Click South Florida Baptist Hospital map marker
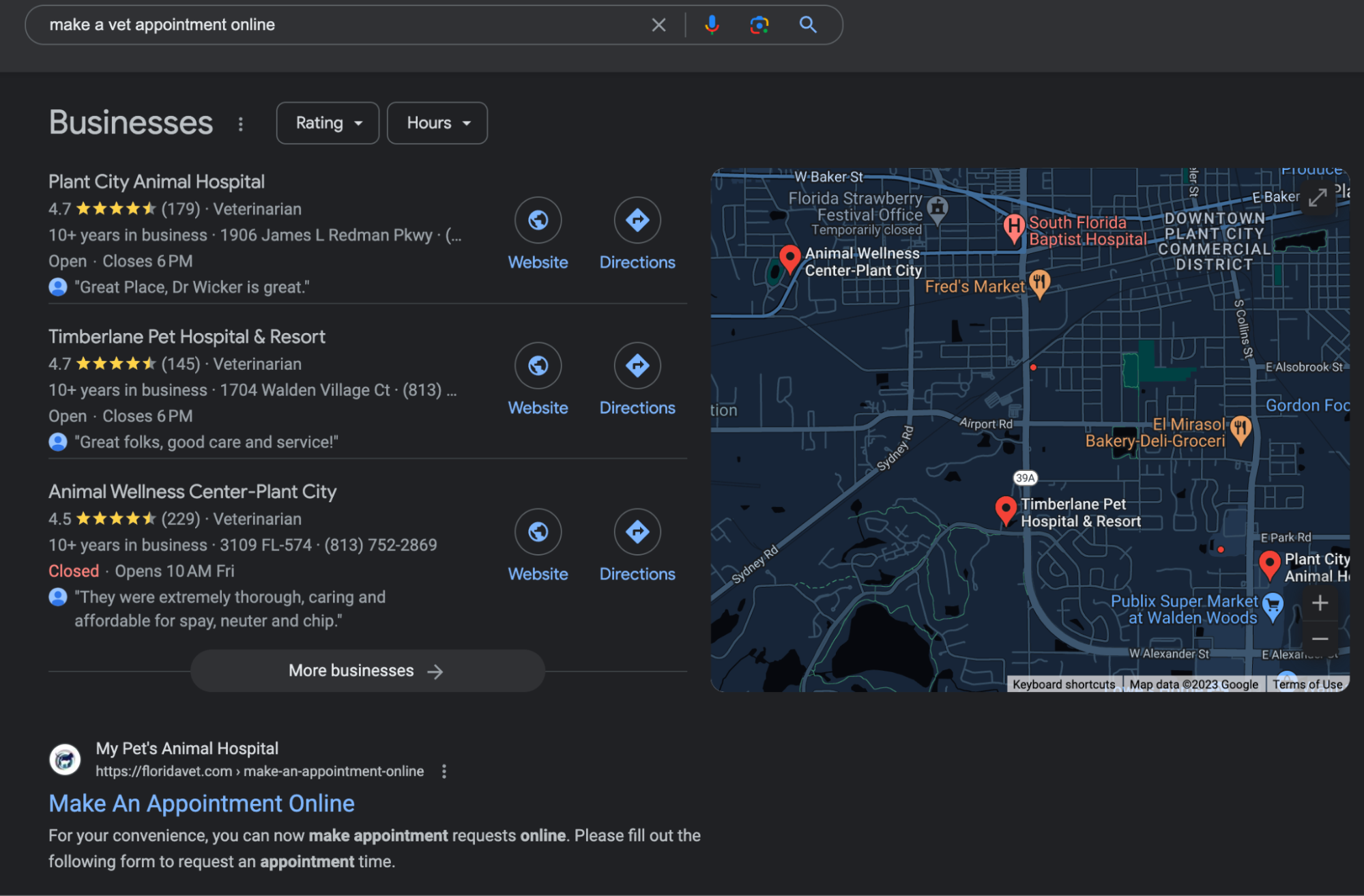Viewport: 1364px width, 896px height. (1014, 228)
